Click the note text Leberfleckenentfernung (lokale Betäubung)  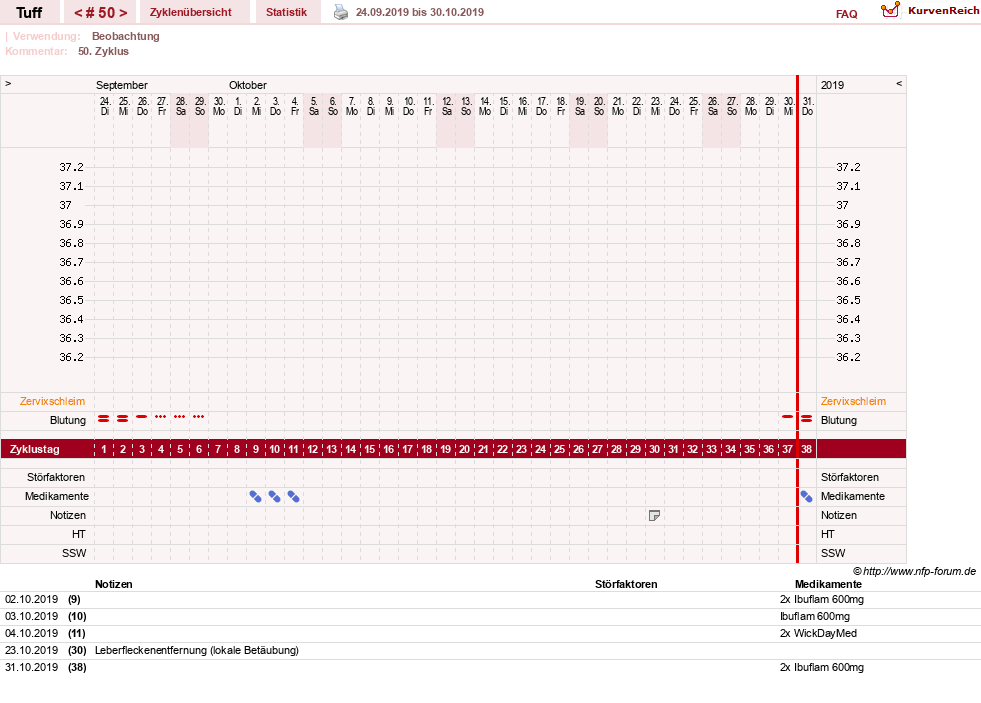197,650
